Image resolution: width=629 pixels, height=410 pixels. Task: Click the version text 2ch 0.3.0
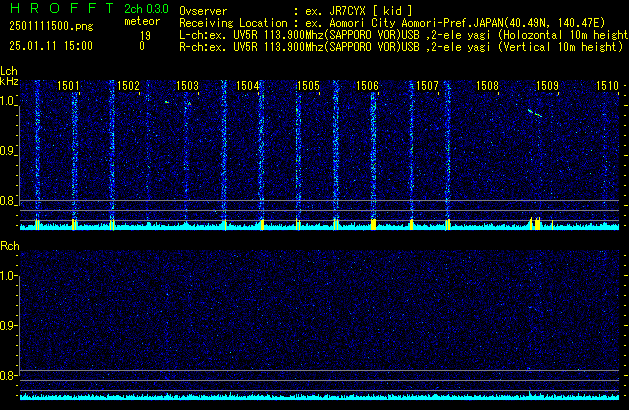tap(146, 9)
